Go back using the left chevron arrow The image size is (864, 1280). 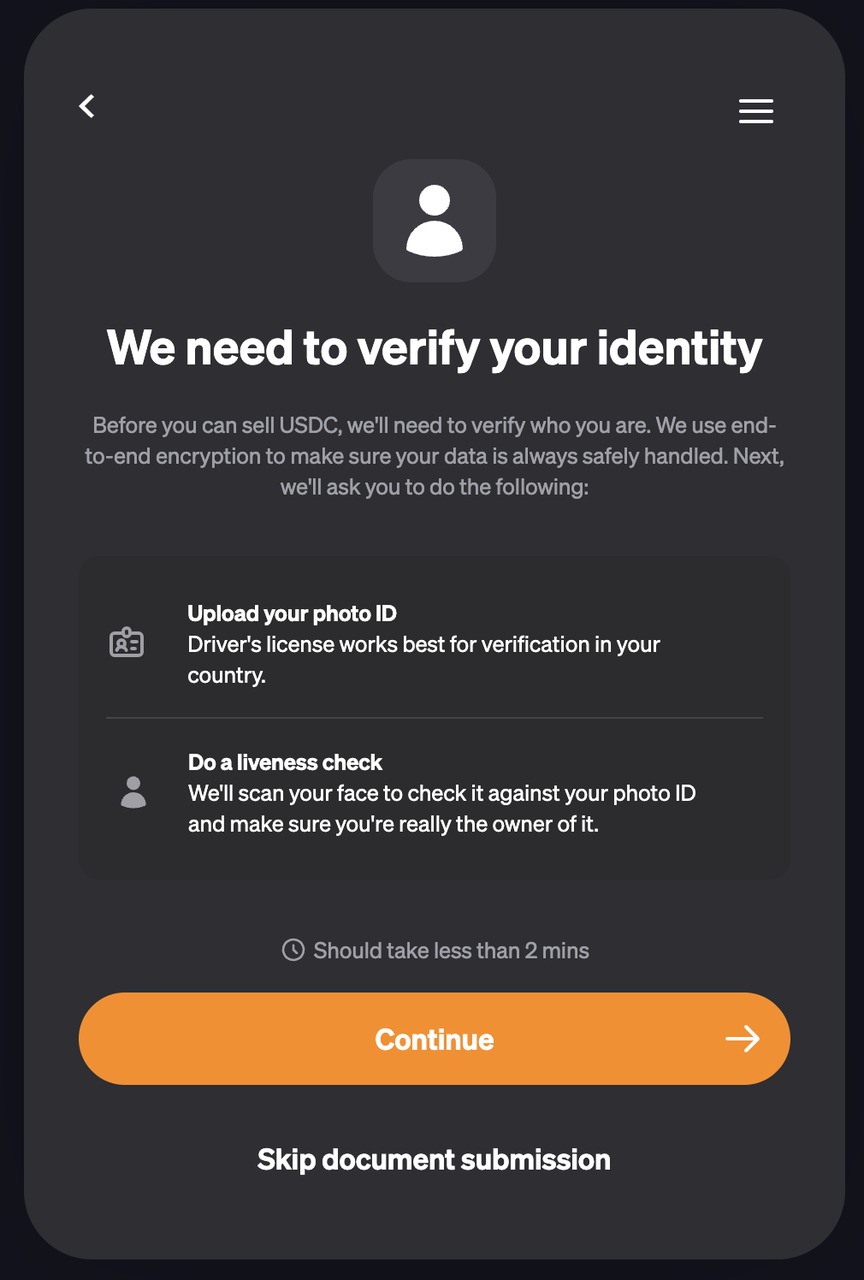(x=87, y=106)
